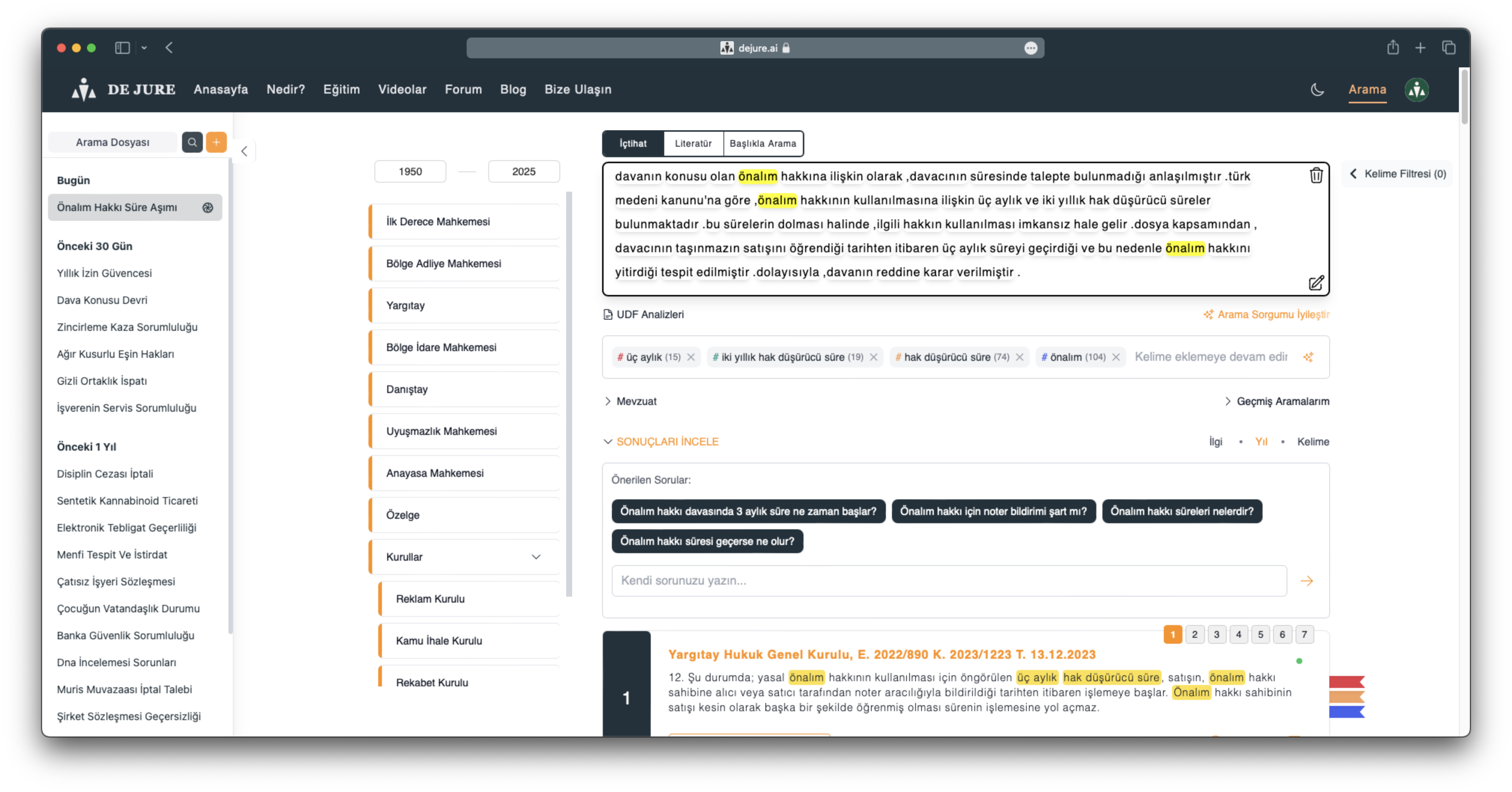Collapse the Kurullar court category
Viewport: 1512px width, 792px height.
tap(535, 557)
